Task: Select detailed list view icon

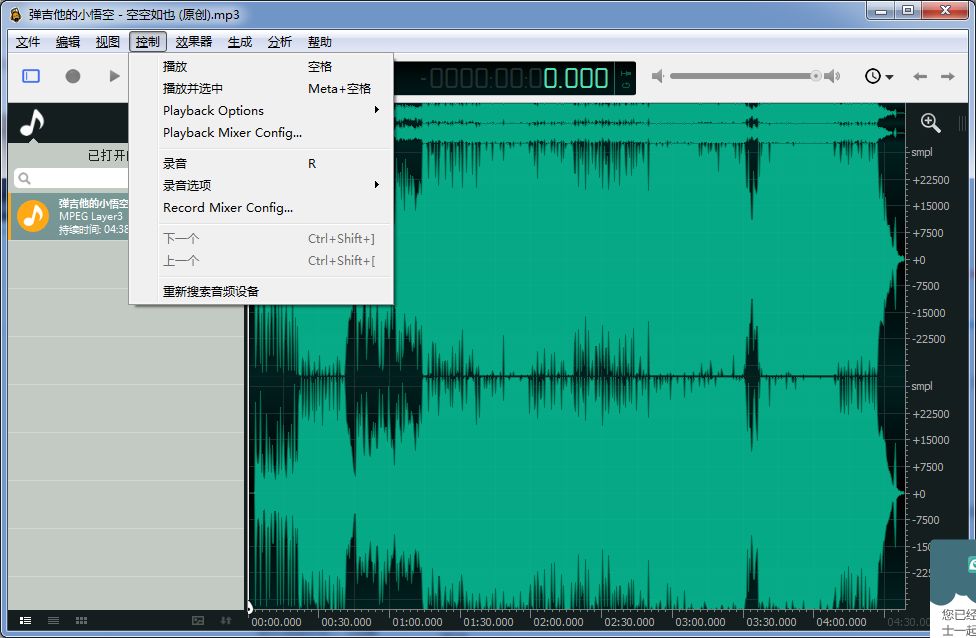Action: pyautogui.click(x=26, y=620)
